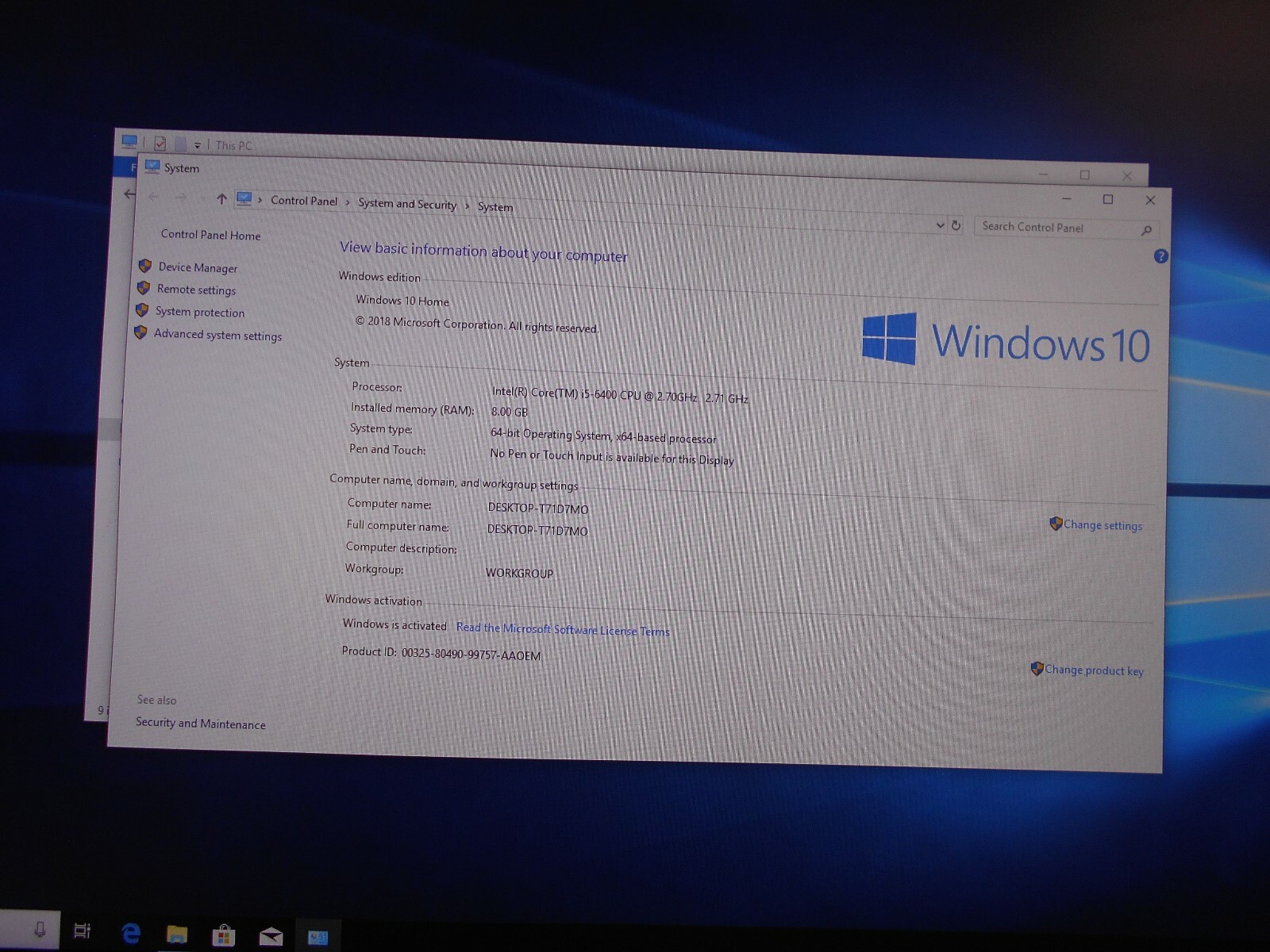This screenshot has width=1270, height=952.
Task: Maximize the System window
Action: point(1108,199)
